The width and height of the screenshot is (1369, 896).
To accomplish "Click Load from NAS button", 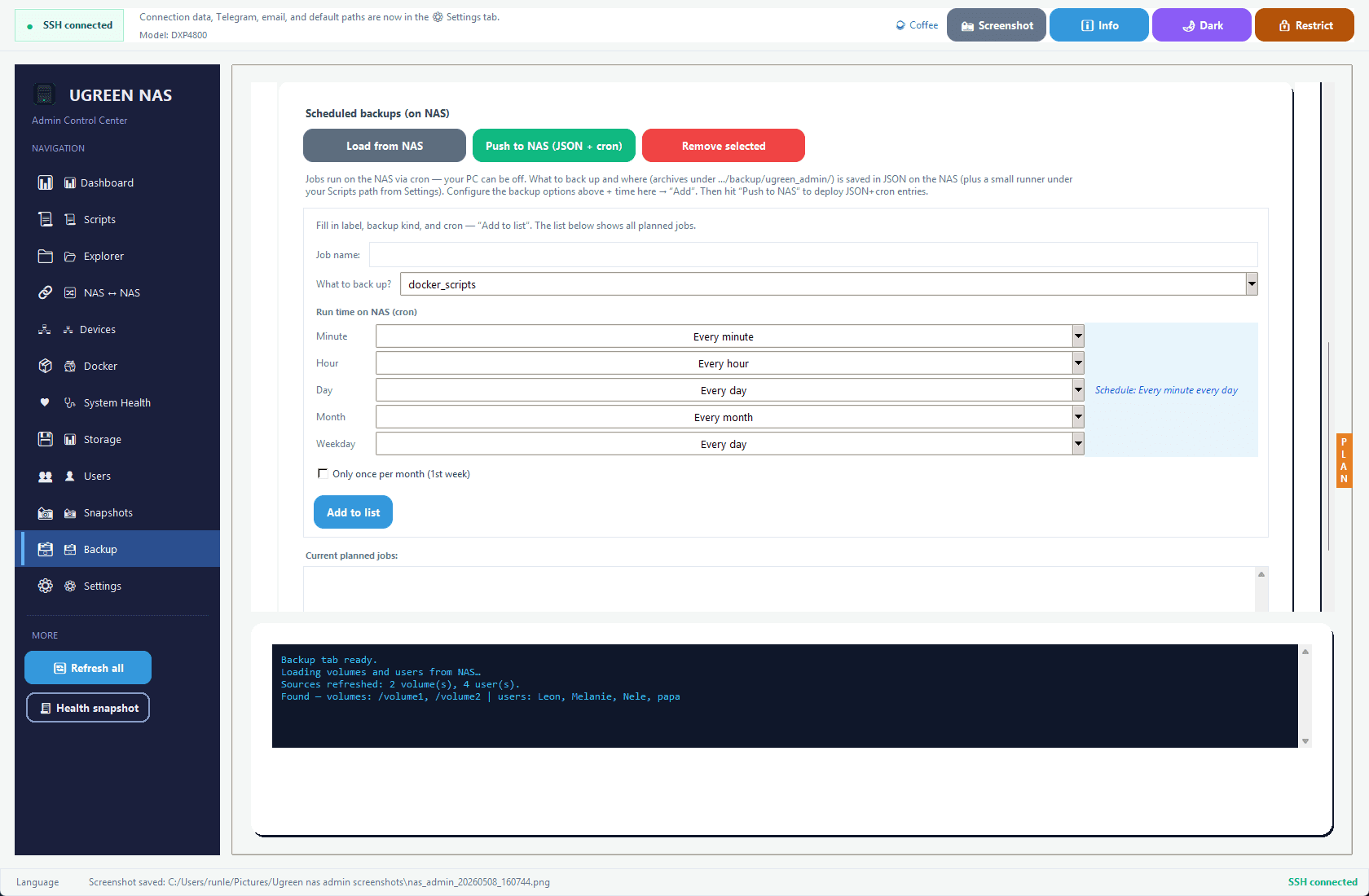I will (x=385, y=146).
